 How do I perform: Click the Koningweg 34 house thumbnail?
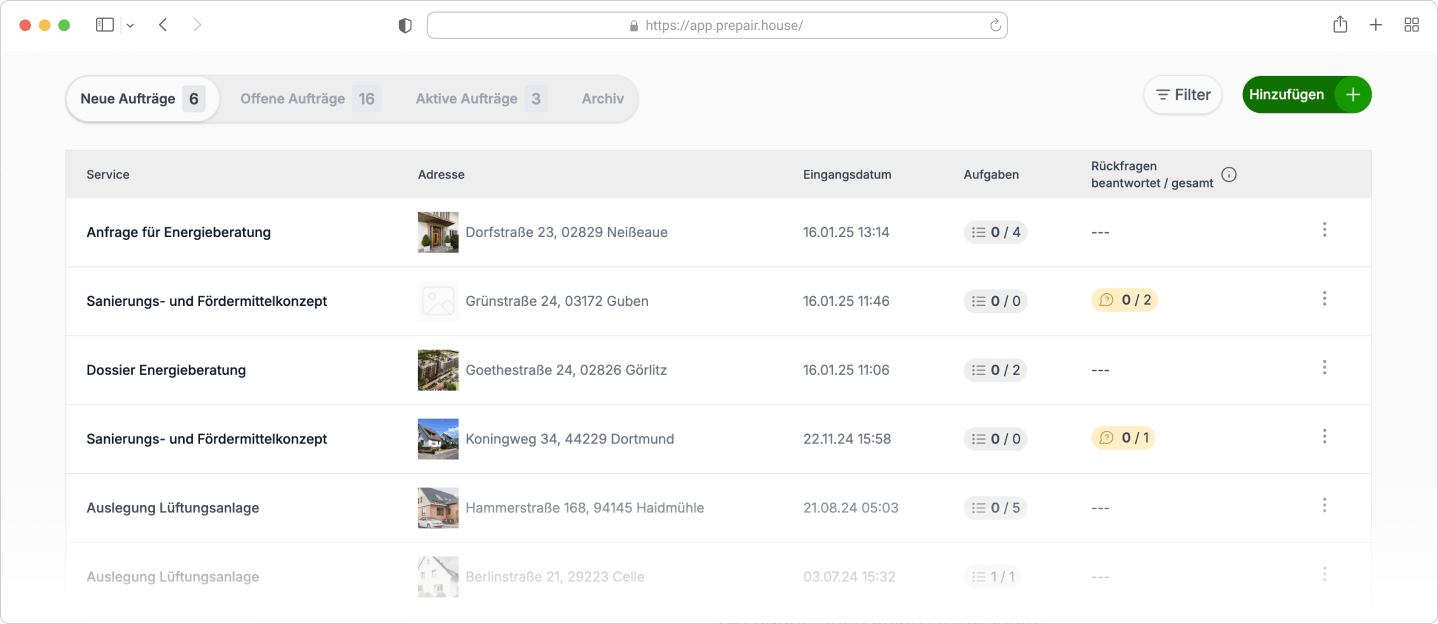click(438, 439)
